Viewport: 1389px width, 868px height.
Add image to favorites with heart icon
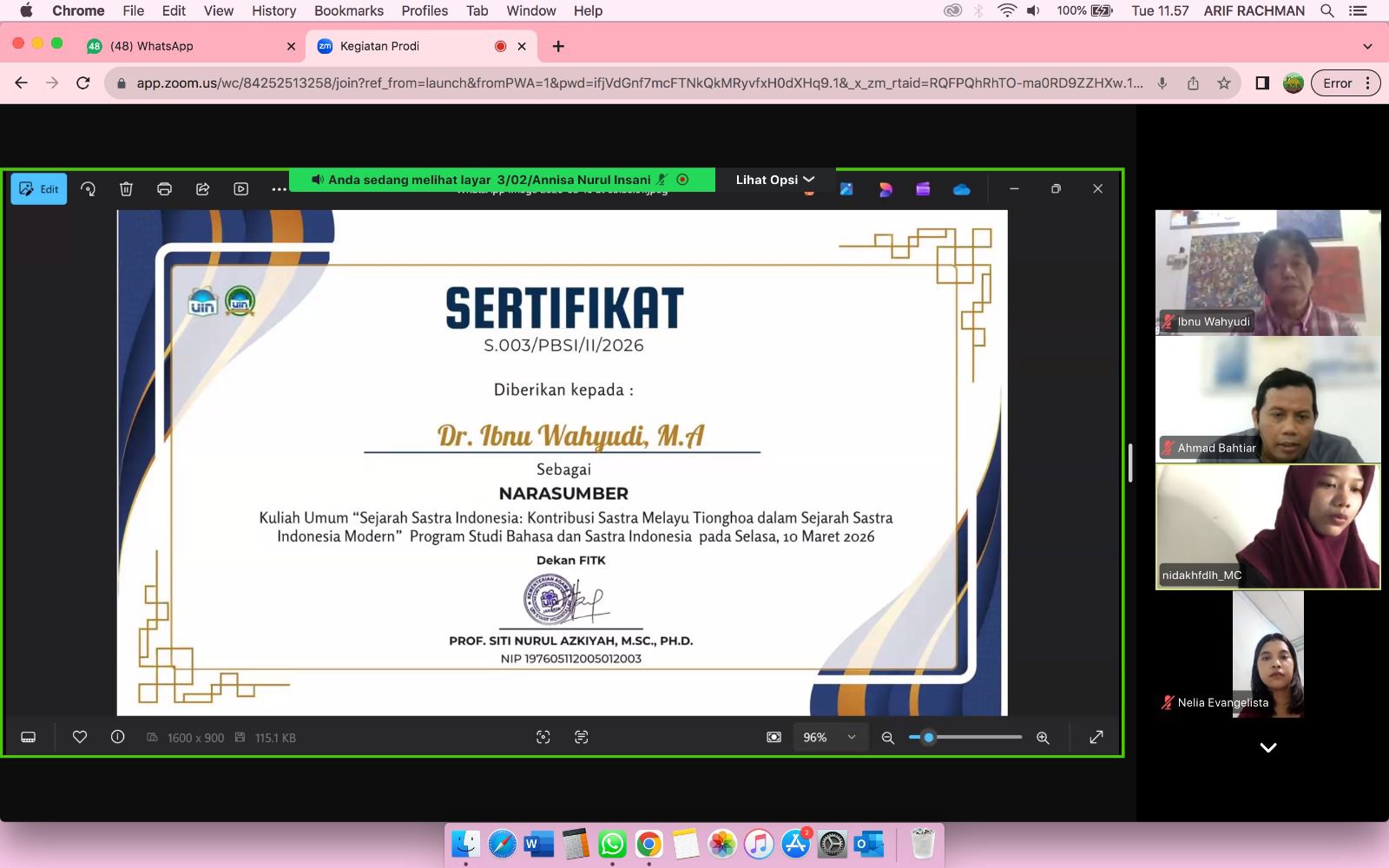point(80,737)
